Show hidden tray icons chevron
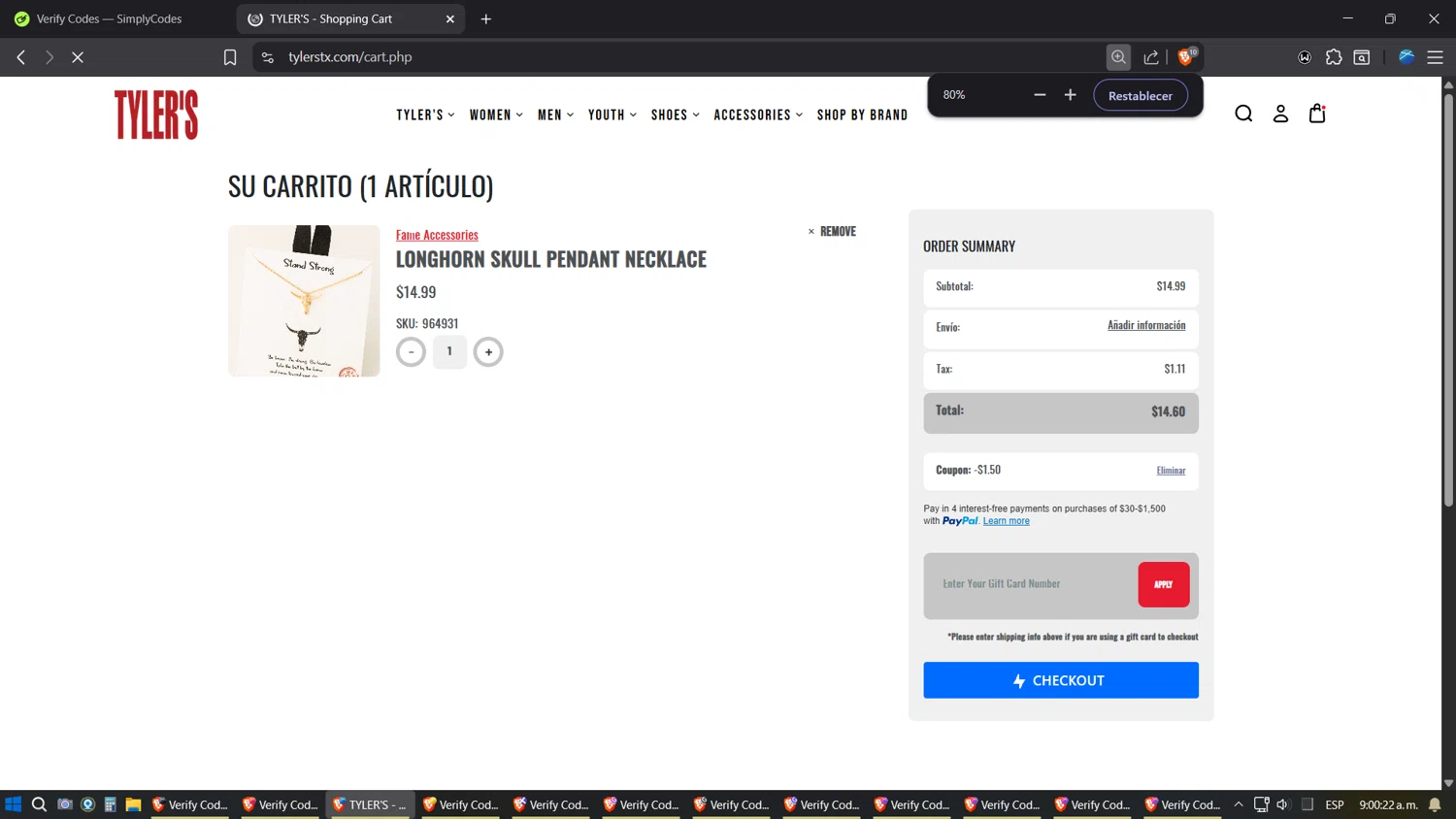 (1239, 804)
